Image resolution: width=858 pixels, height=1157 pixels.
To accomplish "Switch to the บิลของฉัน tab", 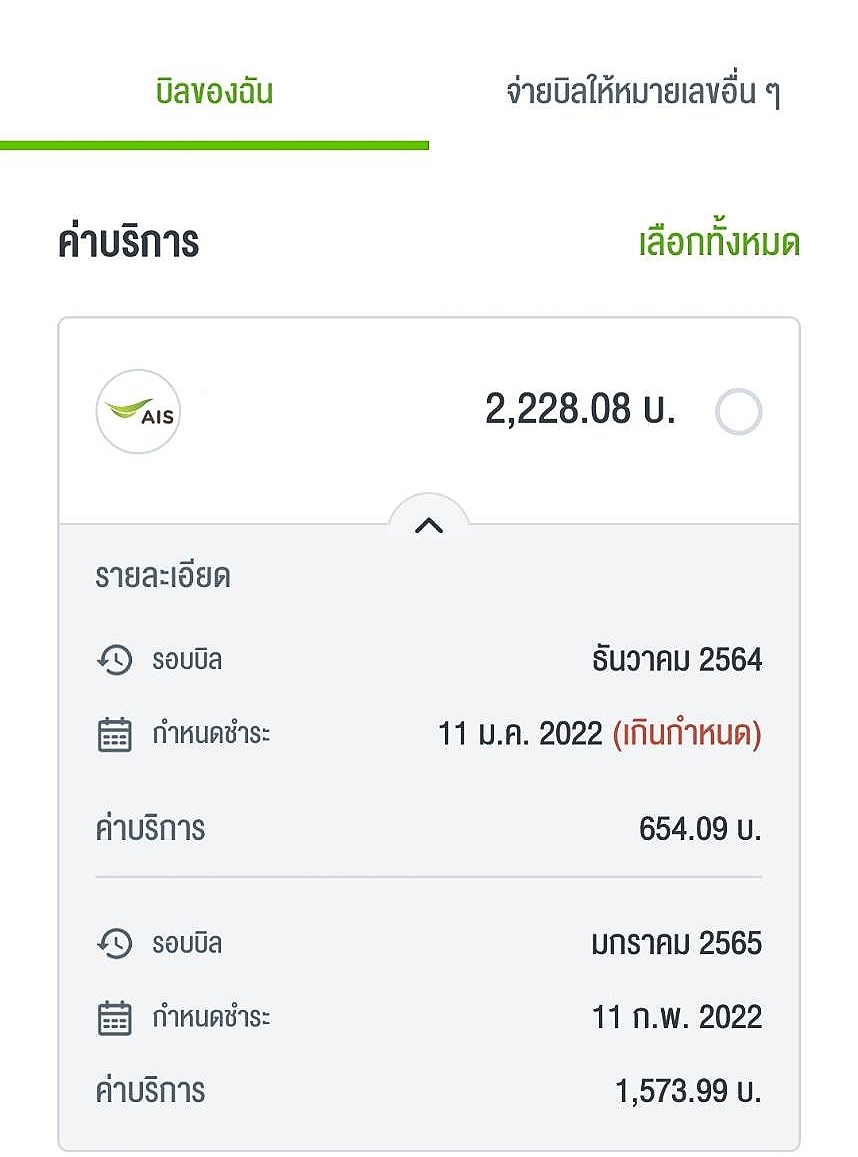I will click(x=214, y=91).
